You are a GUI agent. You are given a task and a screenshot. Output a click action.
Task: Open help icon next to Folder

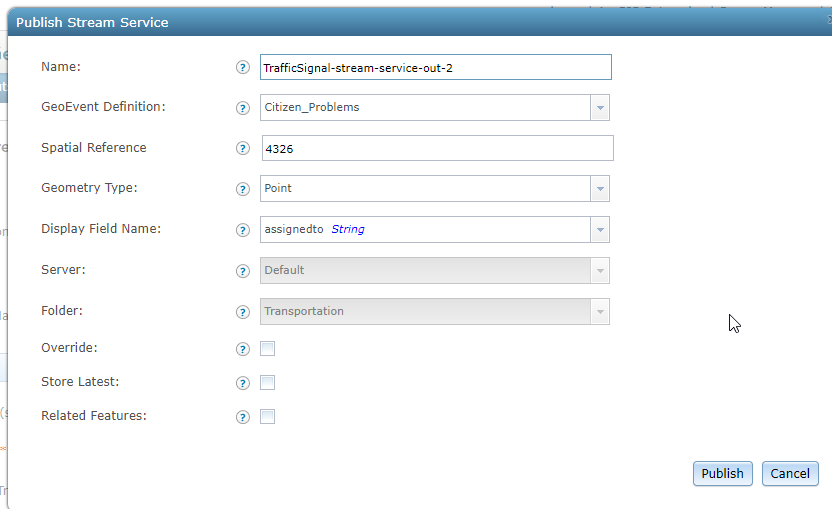click(x=242, y=312)
